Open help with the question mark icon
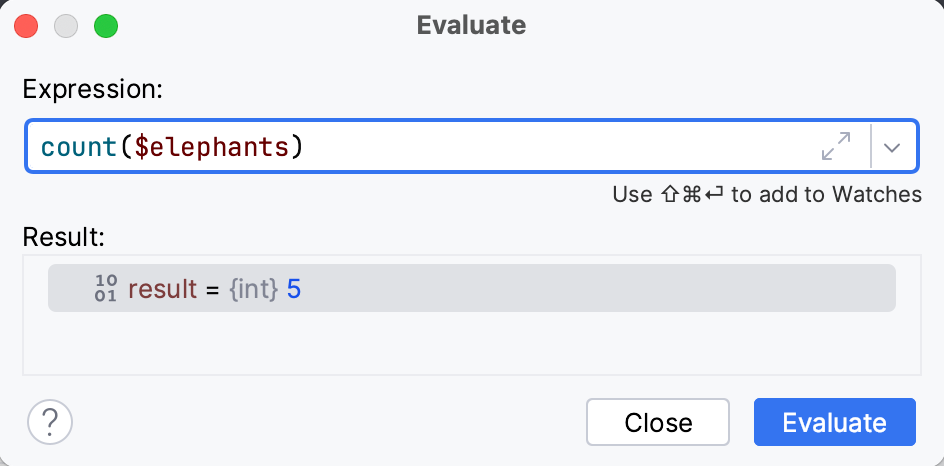The image size is (944, 466). click(50, 422)
